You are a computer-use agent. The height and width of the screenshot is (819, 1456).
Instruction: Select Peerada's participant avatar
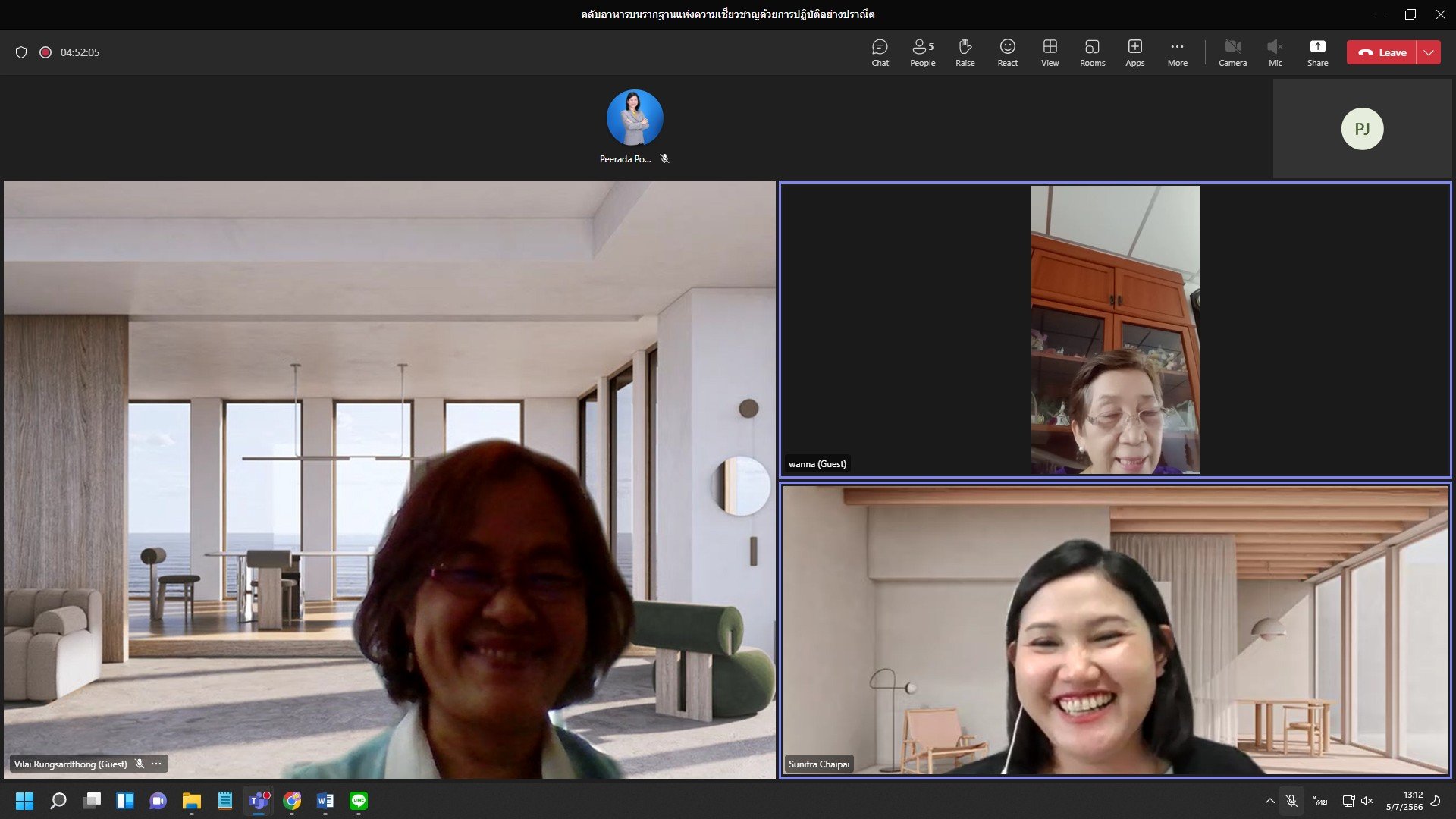(635, 118)
